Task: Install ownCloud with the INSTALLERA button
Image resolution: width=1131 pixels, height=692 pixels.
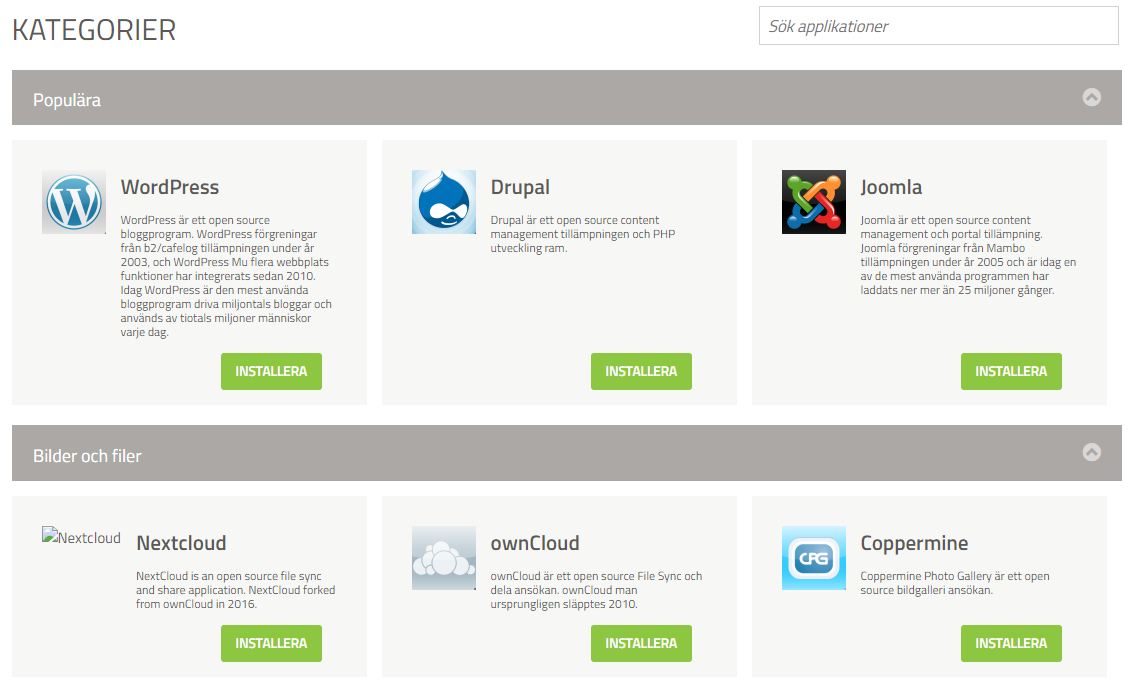Action: click(x=641, y=644)
